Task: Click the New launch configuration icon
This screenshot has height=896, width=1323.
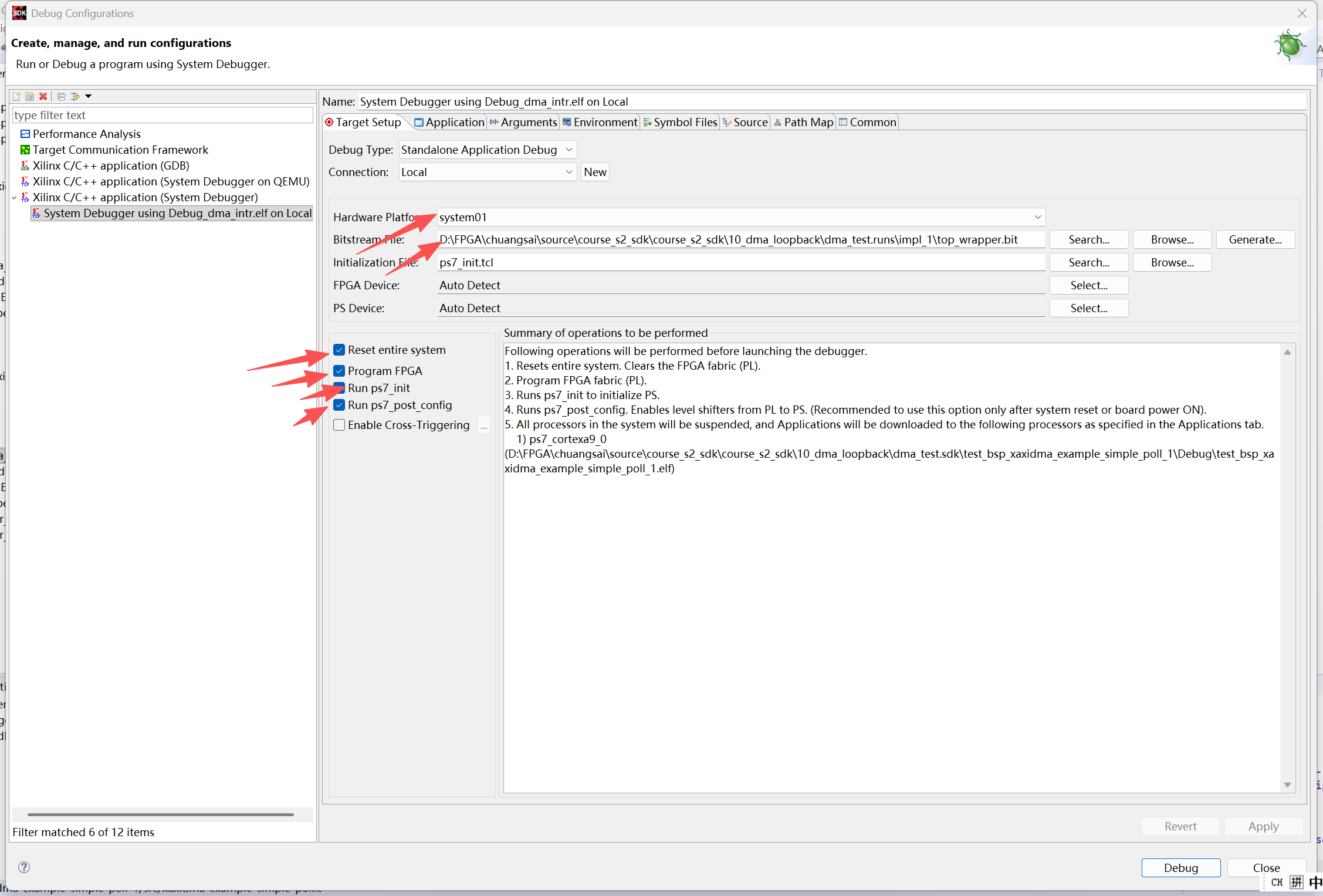Action: pos(16,96)
